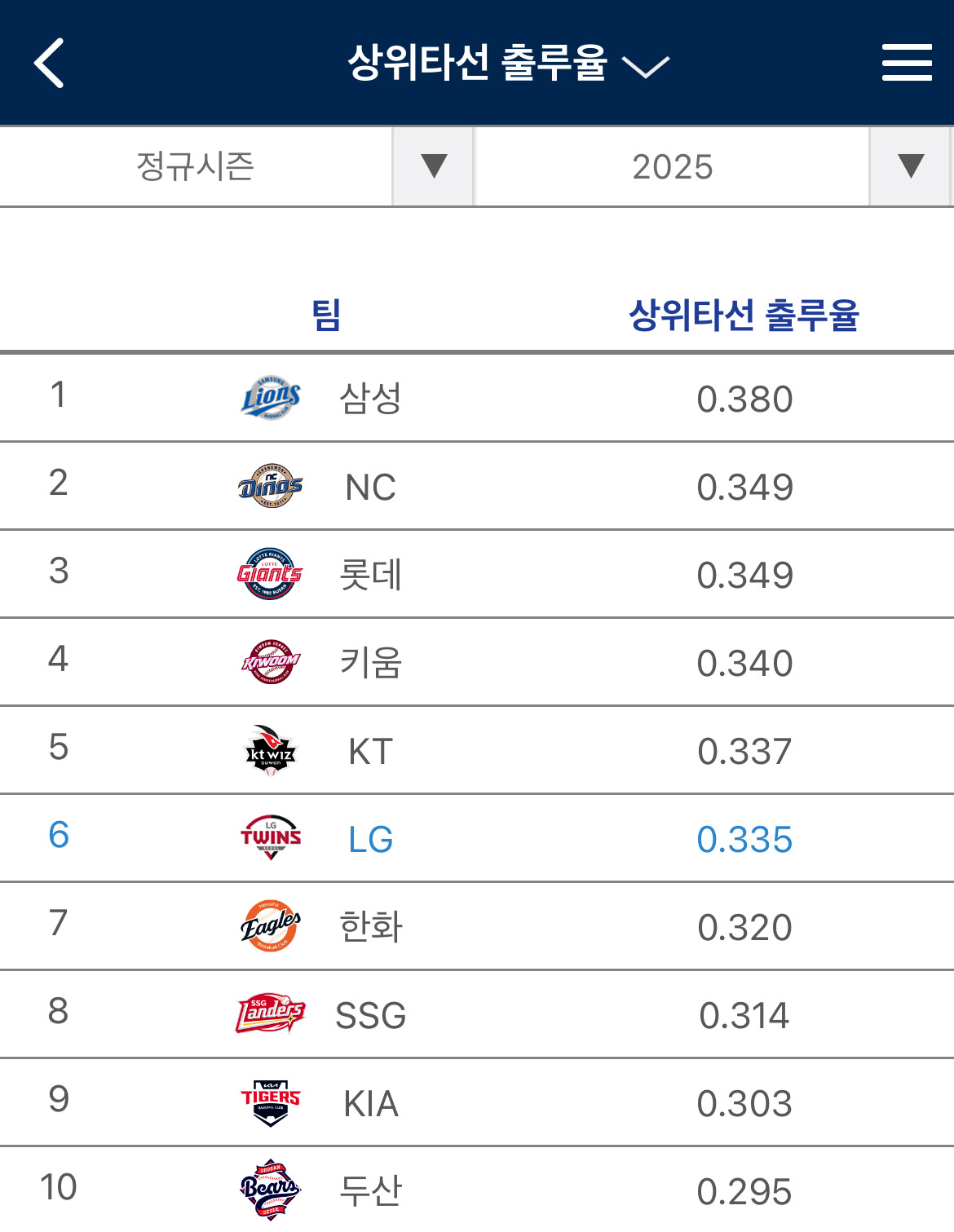
Task: Click the Kiwoom Heroes logo
Action: pos(271,662)
